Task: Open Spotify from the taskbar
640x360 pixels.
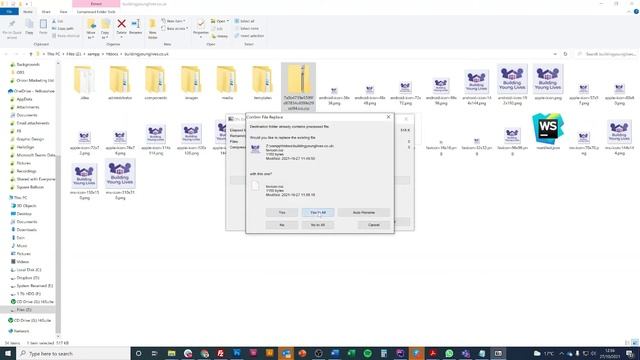Action: point(367,353)
